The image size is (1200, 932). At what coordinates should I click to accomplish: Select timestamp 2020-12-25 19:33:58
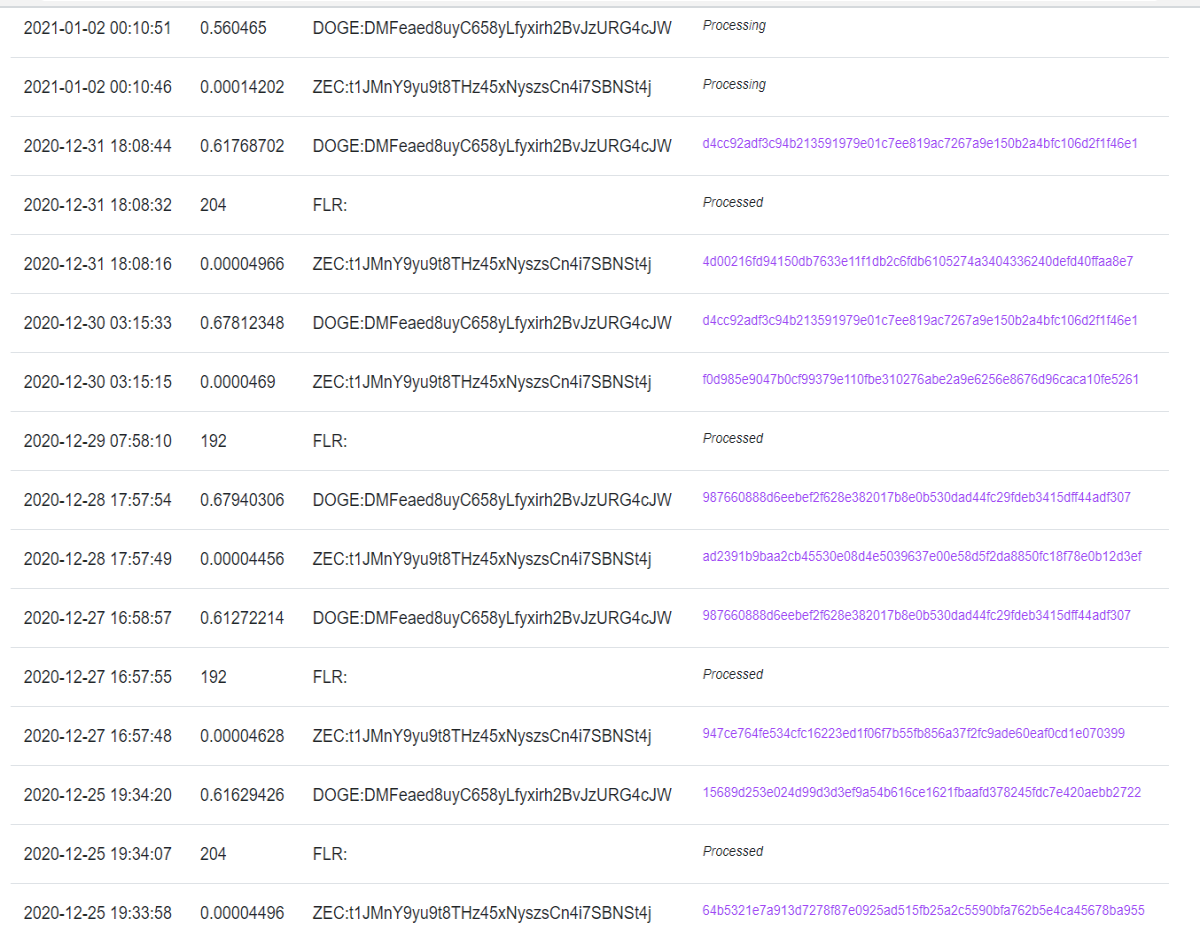click(98, 913)
